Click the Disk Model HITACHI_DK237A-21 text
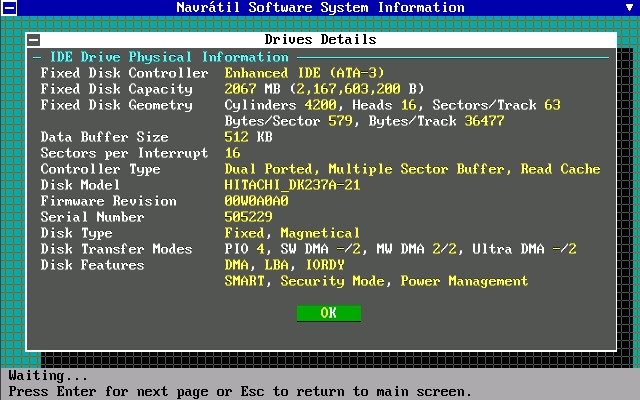 tap(292, 185)
